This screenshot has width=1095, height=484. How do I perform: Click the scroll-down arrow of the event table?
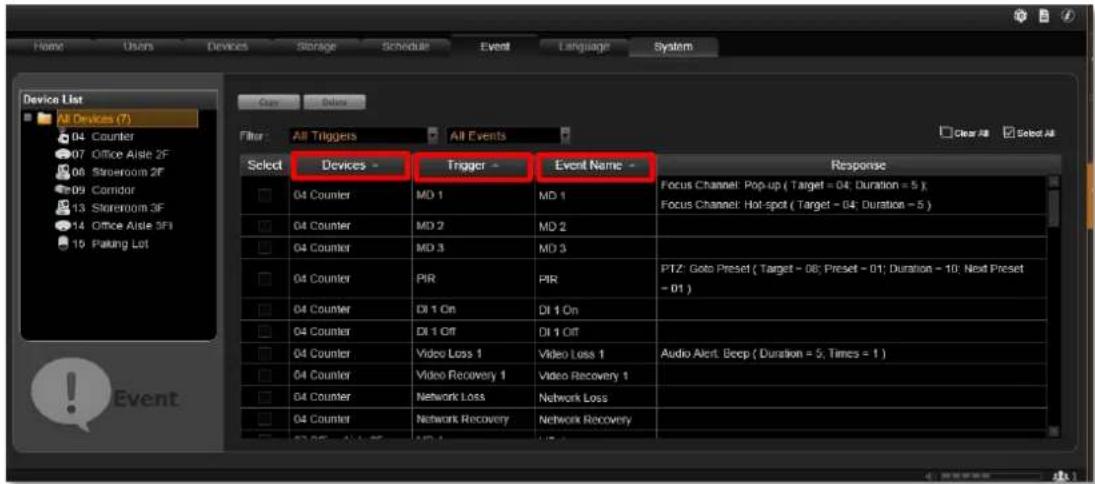click(1054, 432)
